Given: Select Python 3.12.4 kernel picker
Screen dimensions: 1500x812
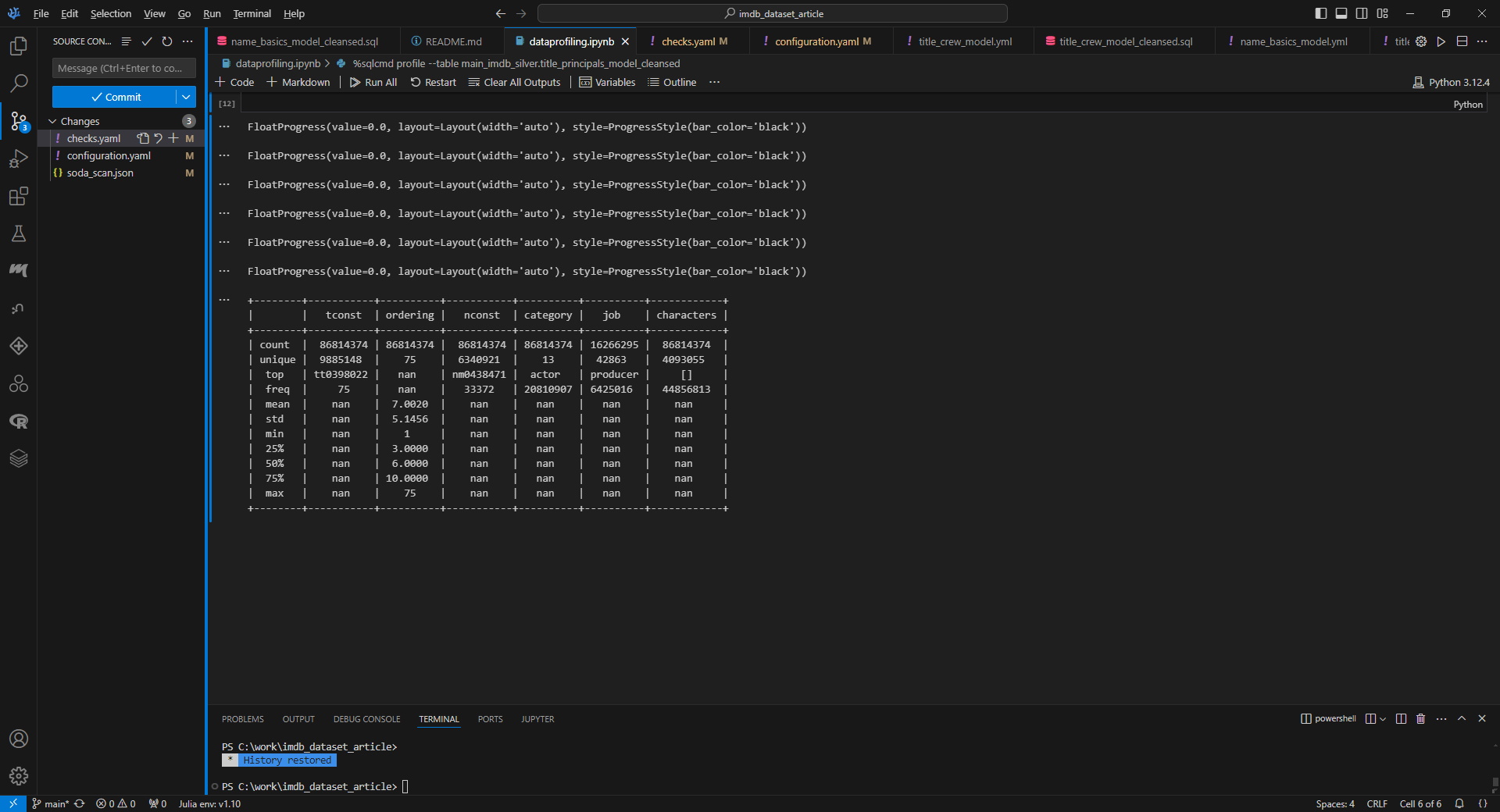Looking at the screenshot, I should point(1452,82).
